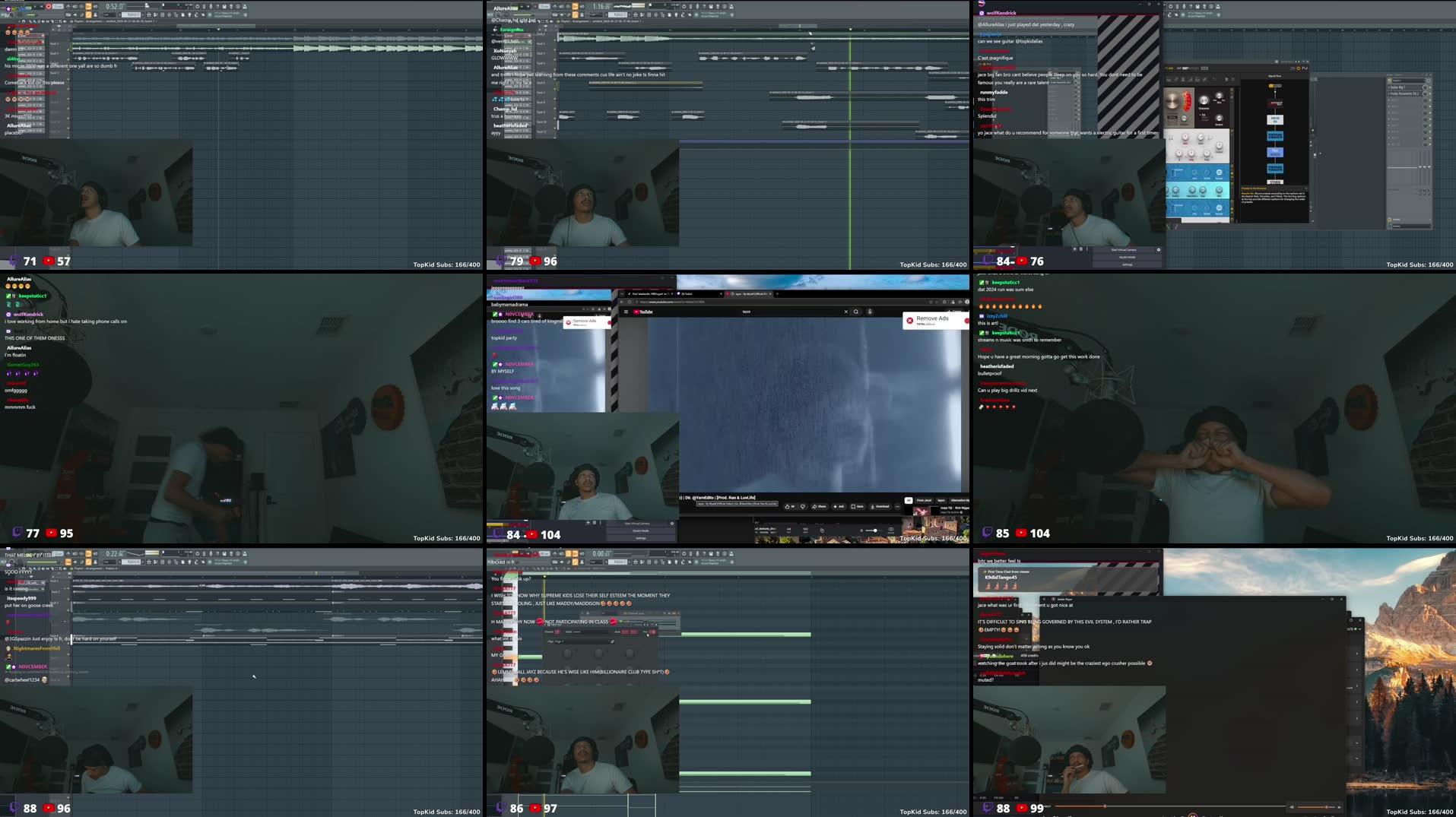Click the YouTube logo
Viewport: 1456px width, 817px height.
coord(642,312)
